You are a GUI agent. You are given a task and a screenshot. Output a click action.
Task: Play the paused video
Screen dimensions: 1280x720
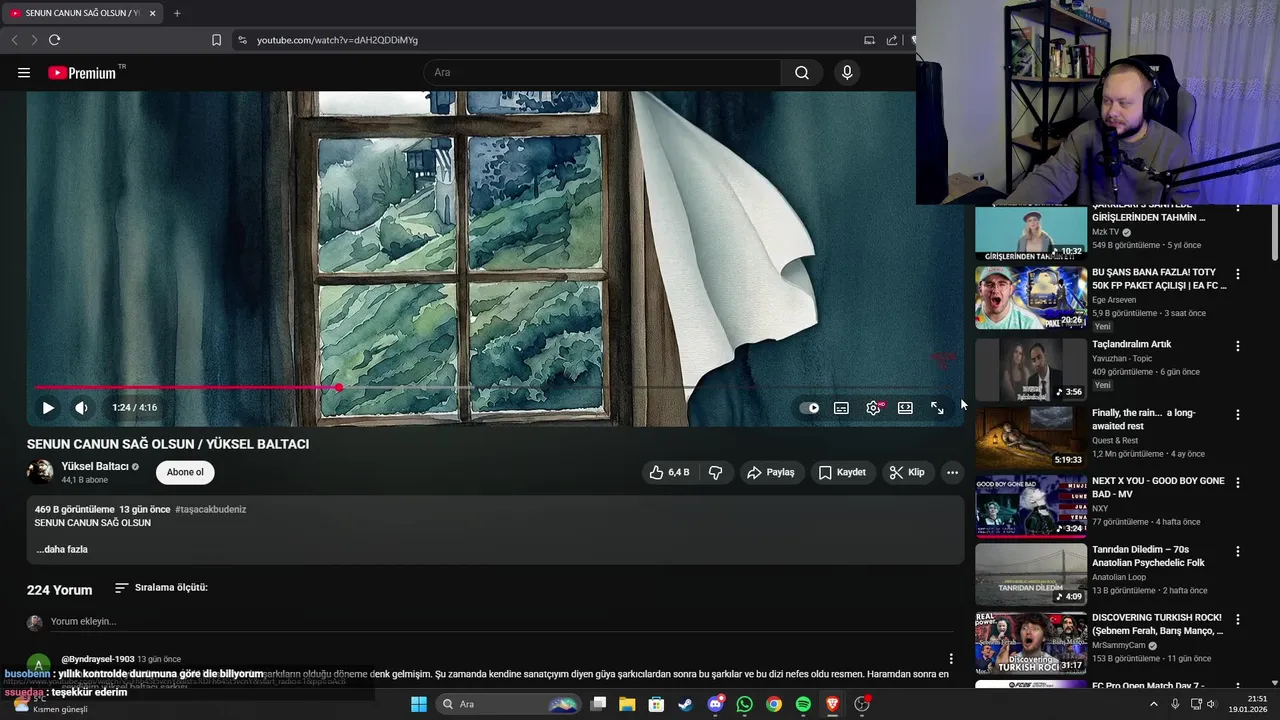(x=48, y=408)
